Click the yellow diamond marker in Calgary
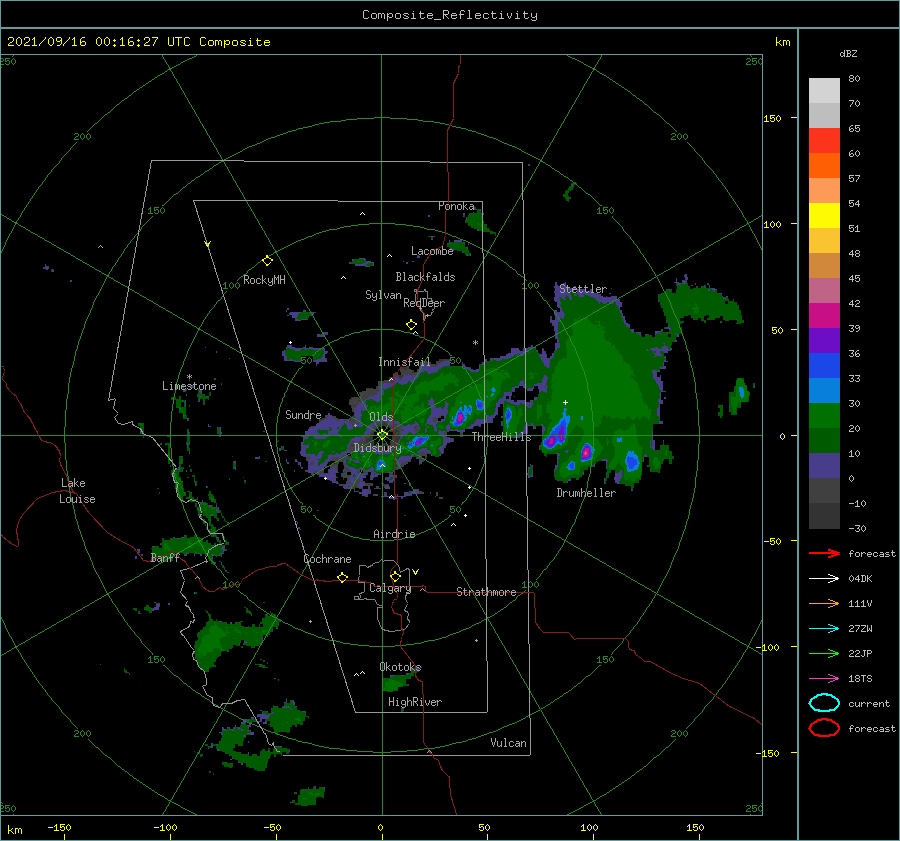 coord(395,576)
